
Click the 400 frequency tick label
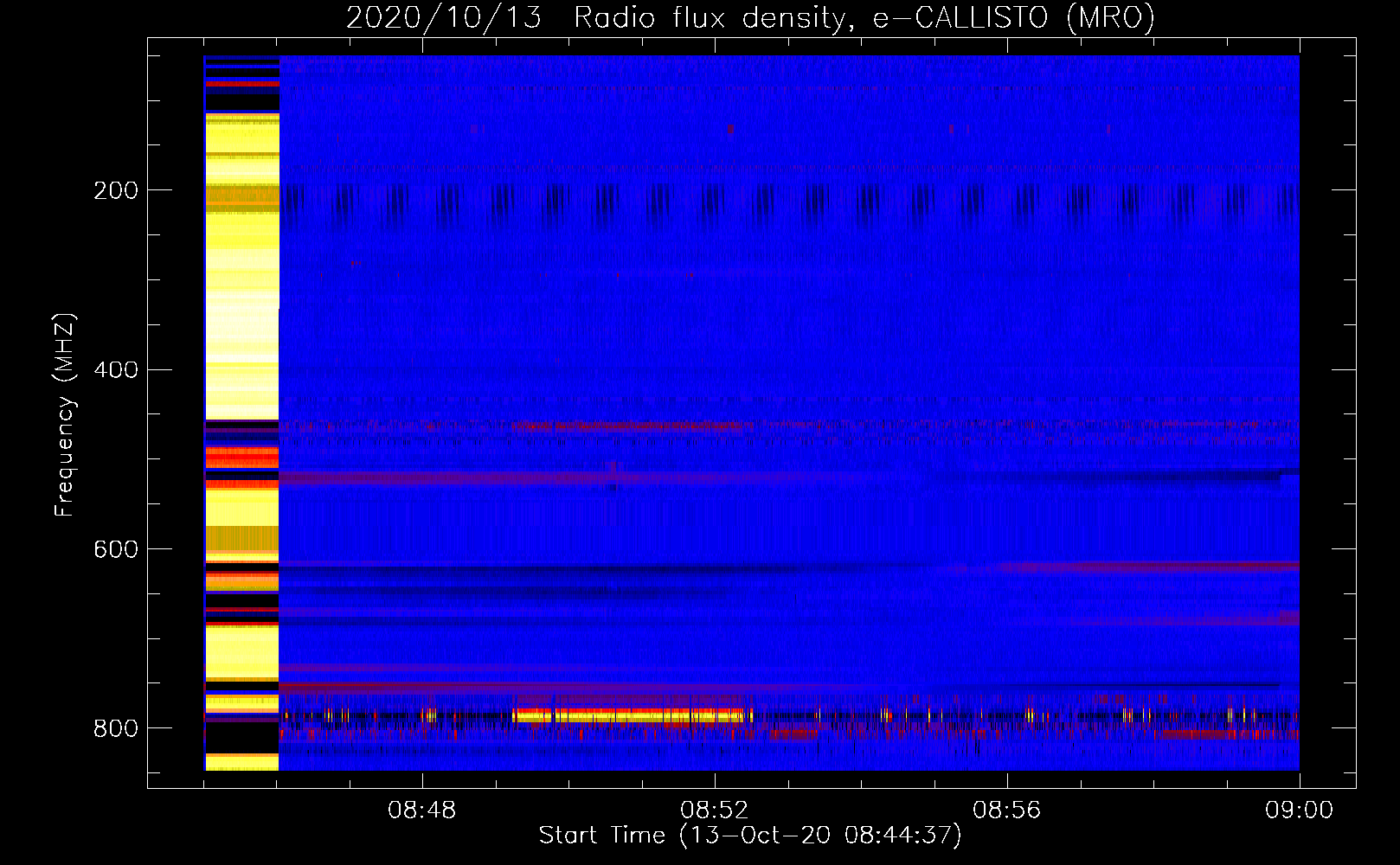116,370
